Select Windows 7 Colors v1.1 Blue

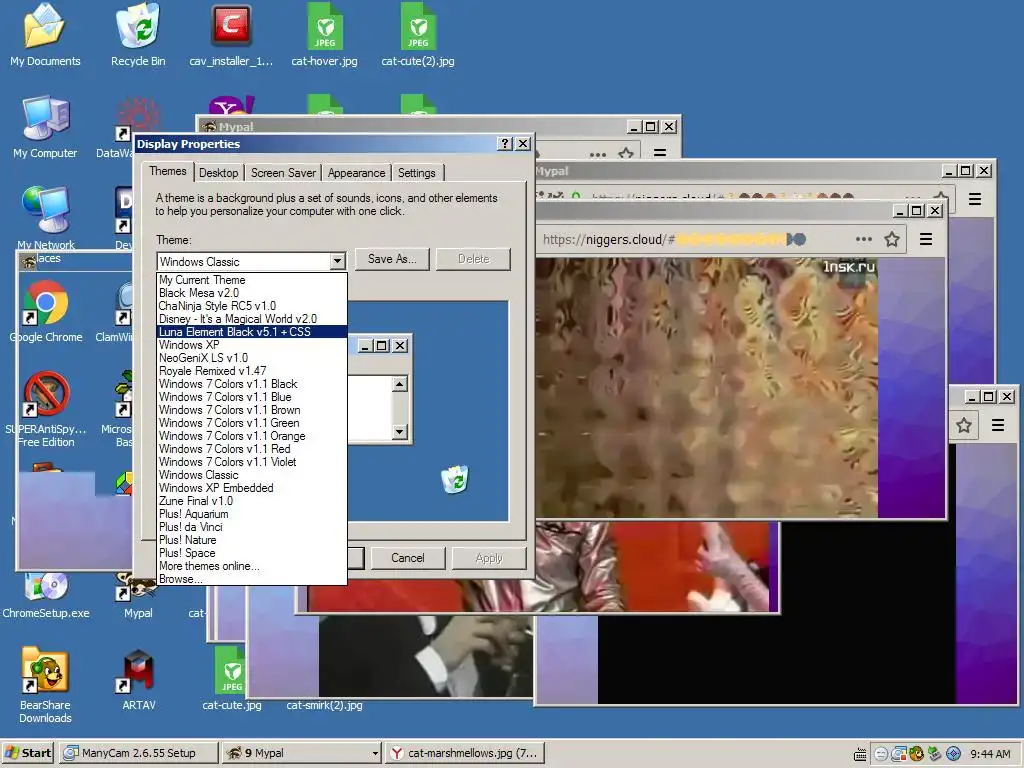pyautogui.click(x=252, y=397)
